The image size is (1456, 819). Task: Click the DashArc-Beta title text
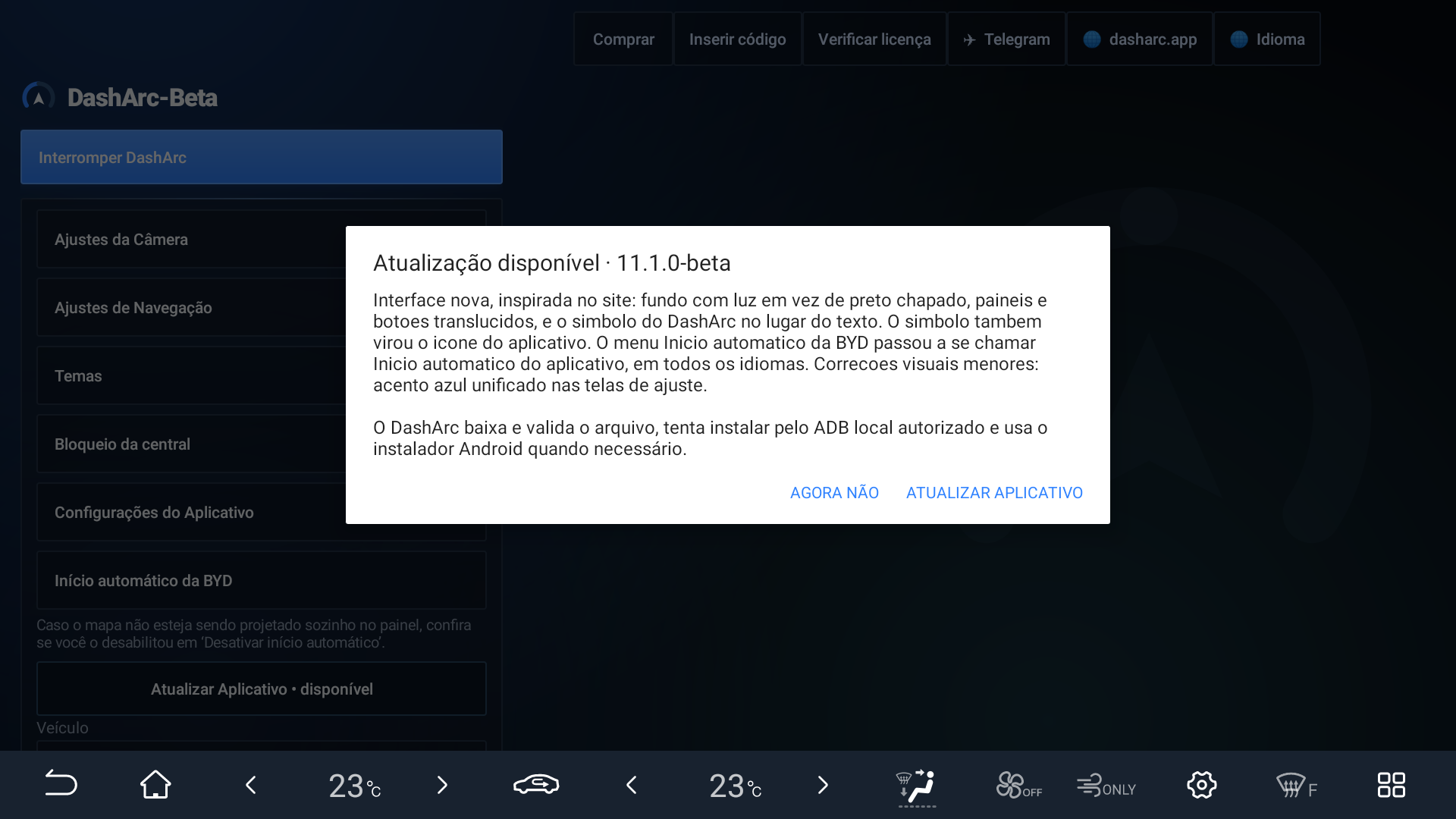coord(142,97)
